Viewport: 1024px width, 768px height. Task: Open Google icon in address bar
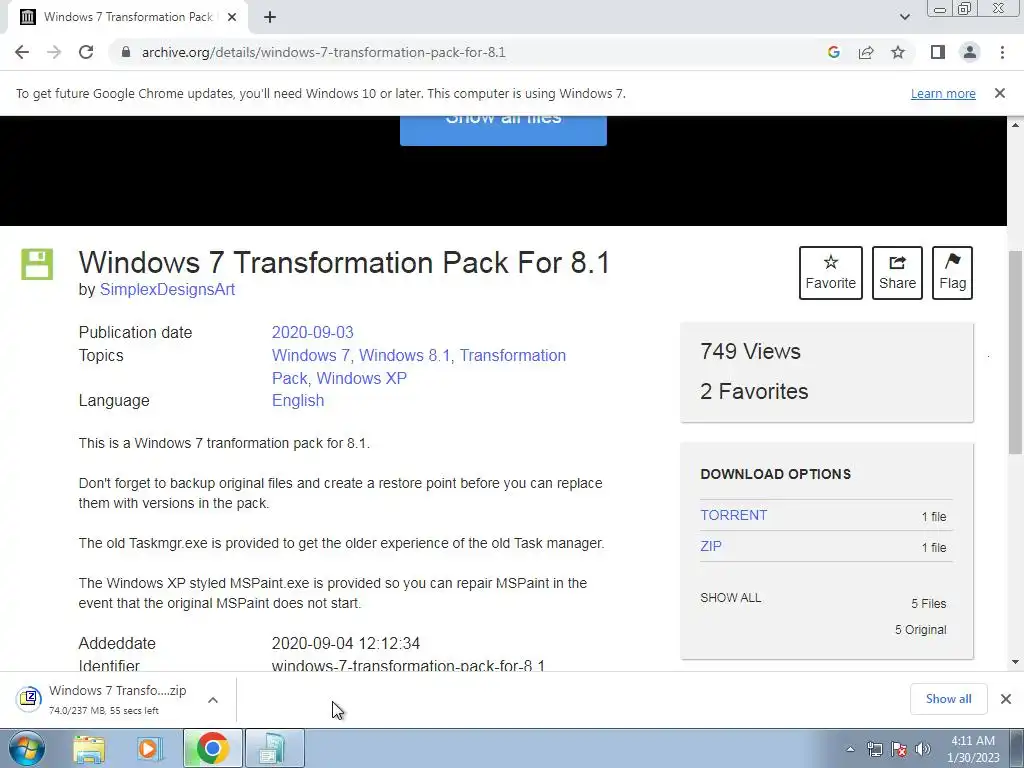point(833,52)
